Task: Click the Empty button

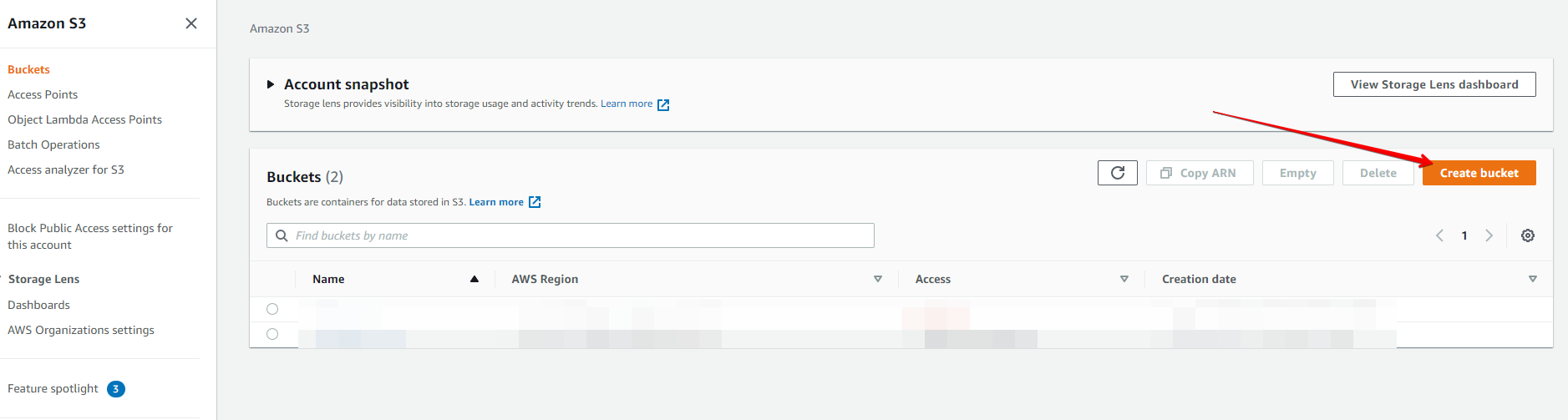Action: (x=1297, y=173)
